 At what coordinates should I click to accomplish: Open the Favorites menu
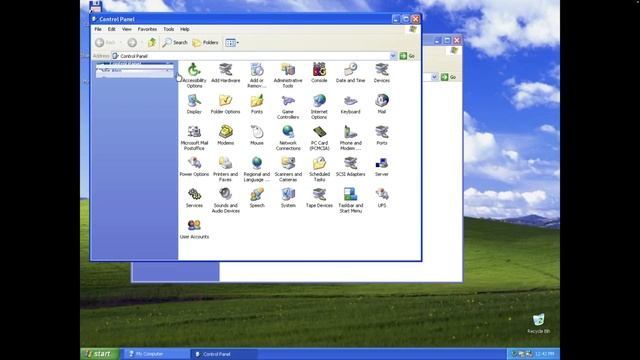147,29
